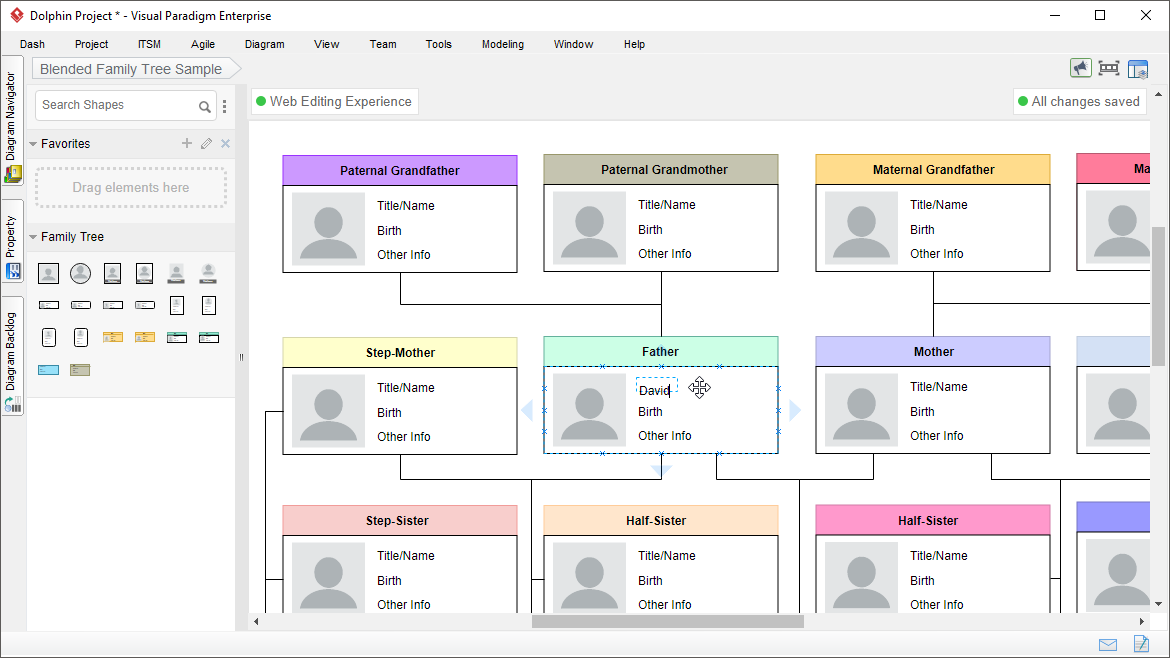Open the Diagram menu
Image resolution: width=1170 pixels, height=658 pixels.
[x=264, y=44]
